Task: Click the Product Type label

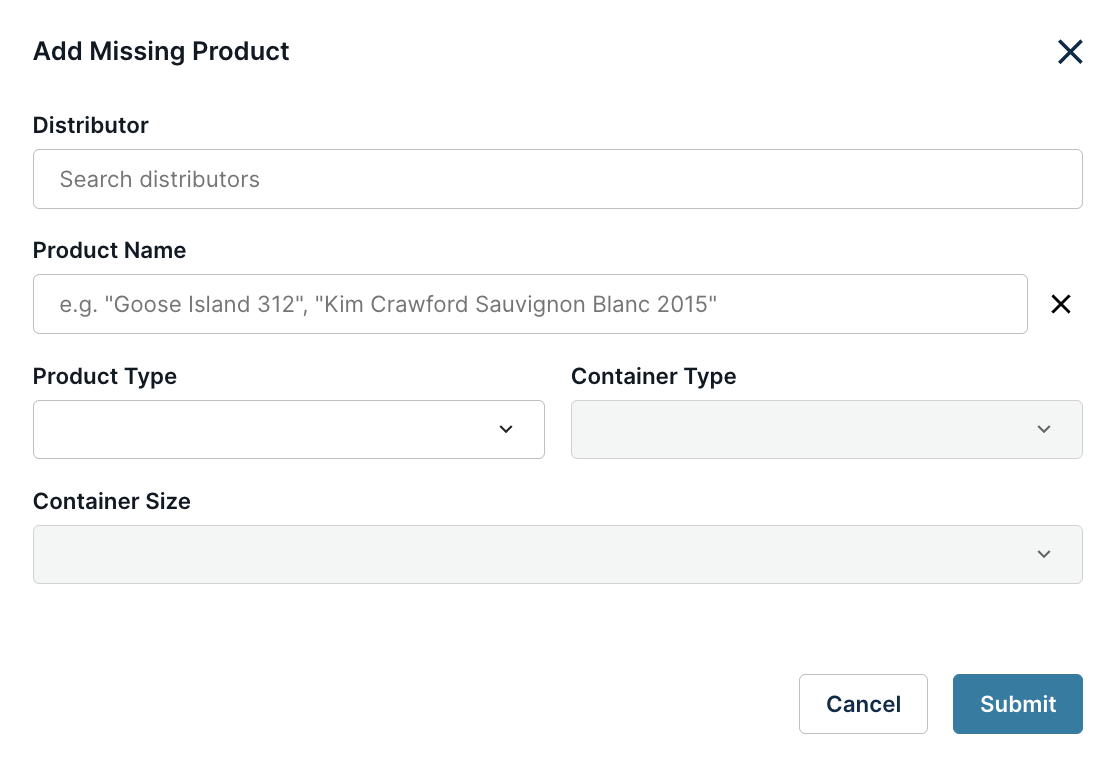Action: click(104, 377)
